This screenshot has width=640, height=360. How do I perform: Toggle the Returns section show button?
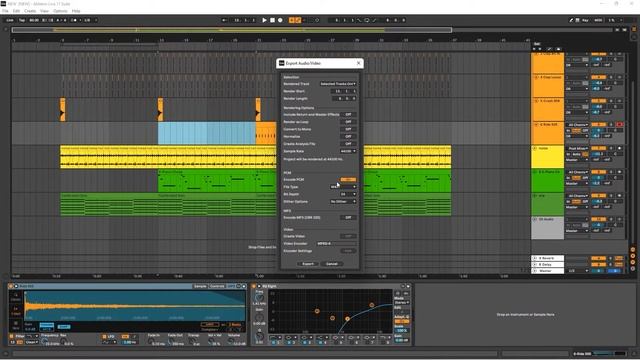pyautogui.click(x=633, y=256)
